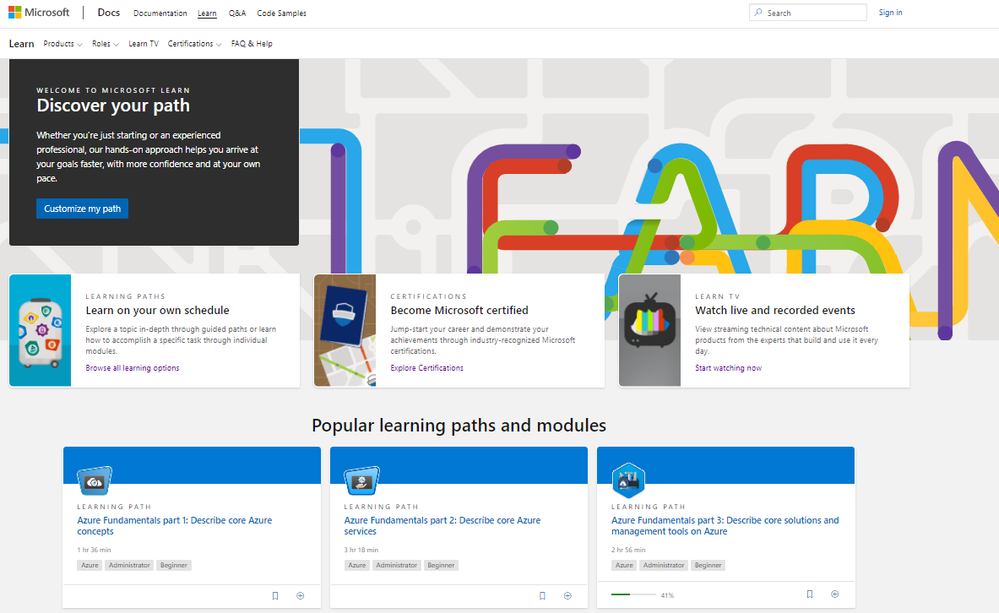Screen dimensions: 999x613
Task: Click the suitcase Learning Paths image
Action: click(x=40, y=330)
